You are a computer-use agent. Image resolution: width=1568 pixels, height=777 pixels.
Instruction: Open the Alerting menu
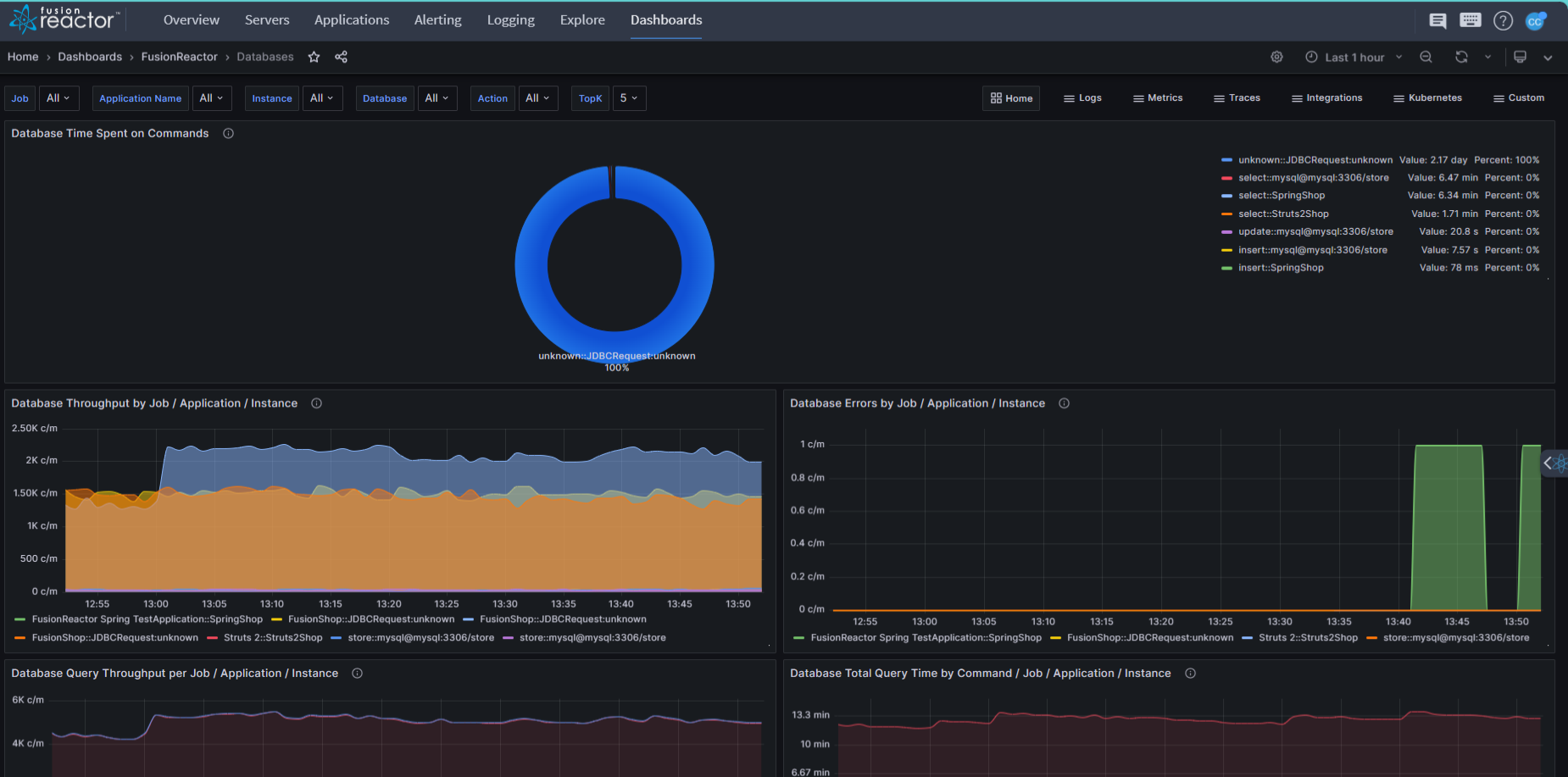(x=438, y=19)
